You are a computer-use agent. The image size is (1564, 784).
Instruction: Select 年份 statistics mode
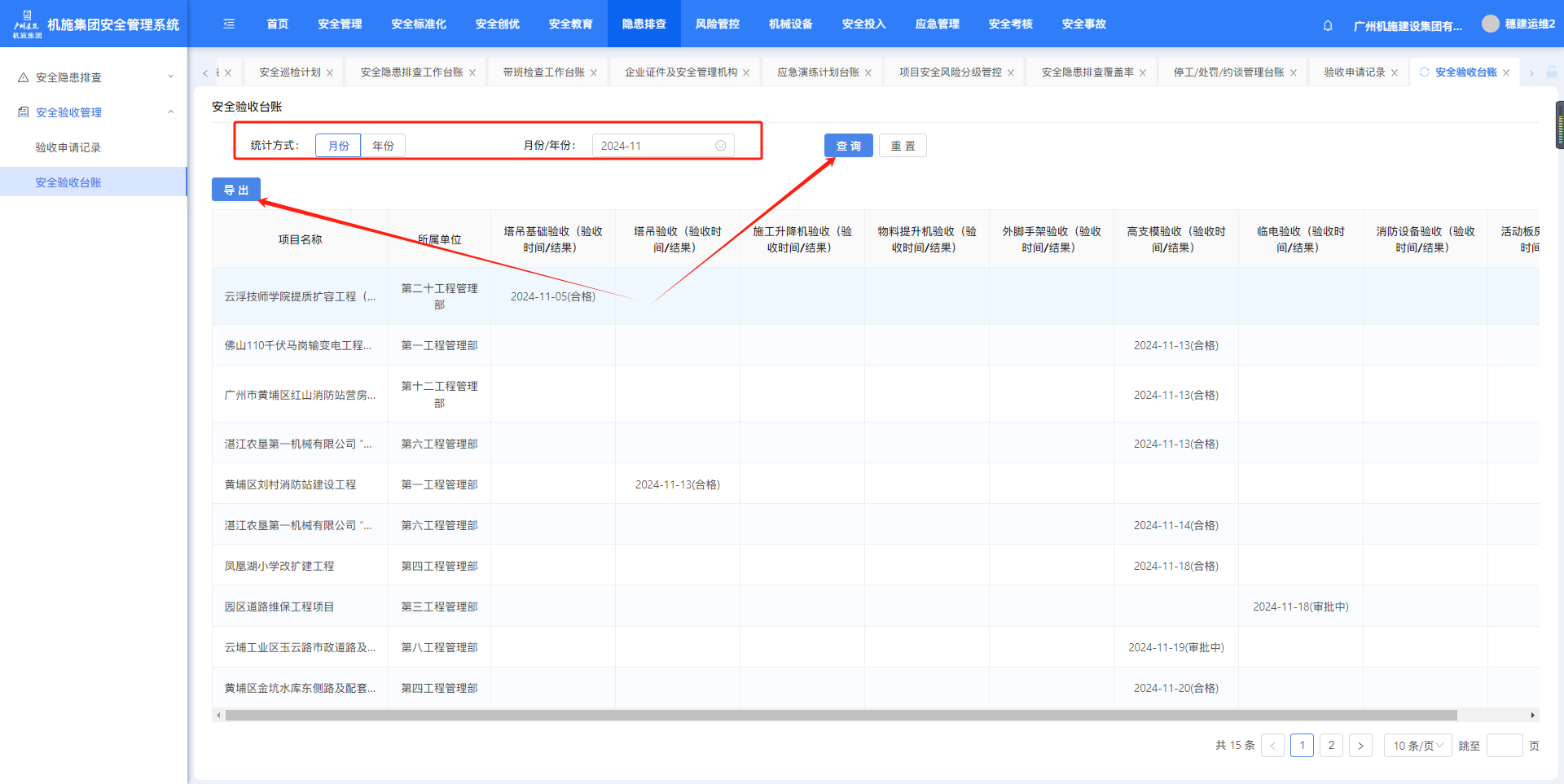pyautogui.click(x=383, y=146)
